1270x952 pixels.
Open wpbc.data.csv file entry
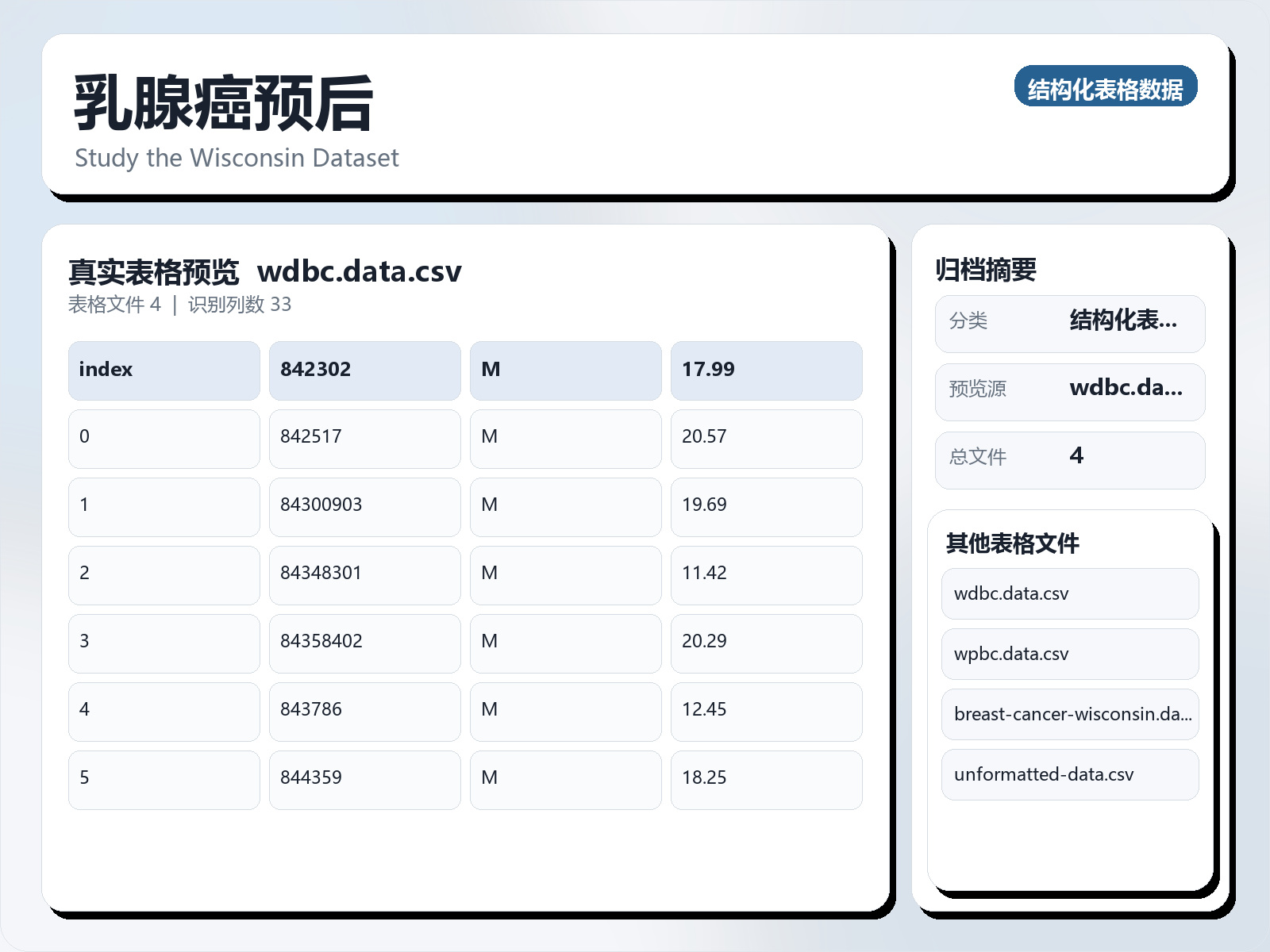[1069, 654]
